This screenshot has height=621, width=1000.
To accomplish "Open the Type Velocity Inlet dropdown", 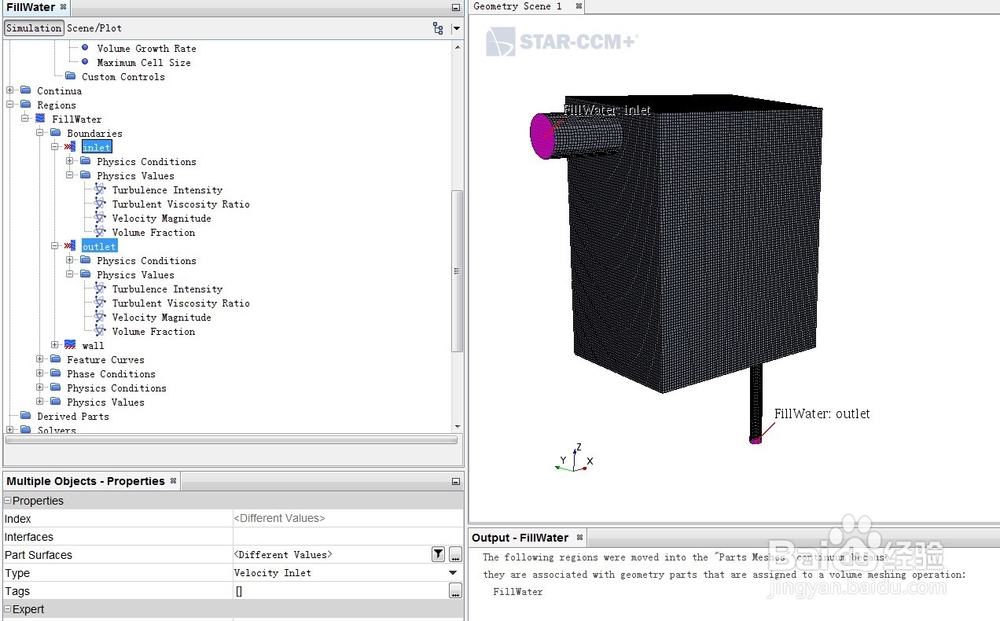I will pyautogui.click(x=453, y=573).
